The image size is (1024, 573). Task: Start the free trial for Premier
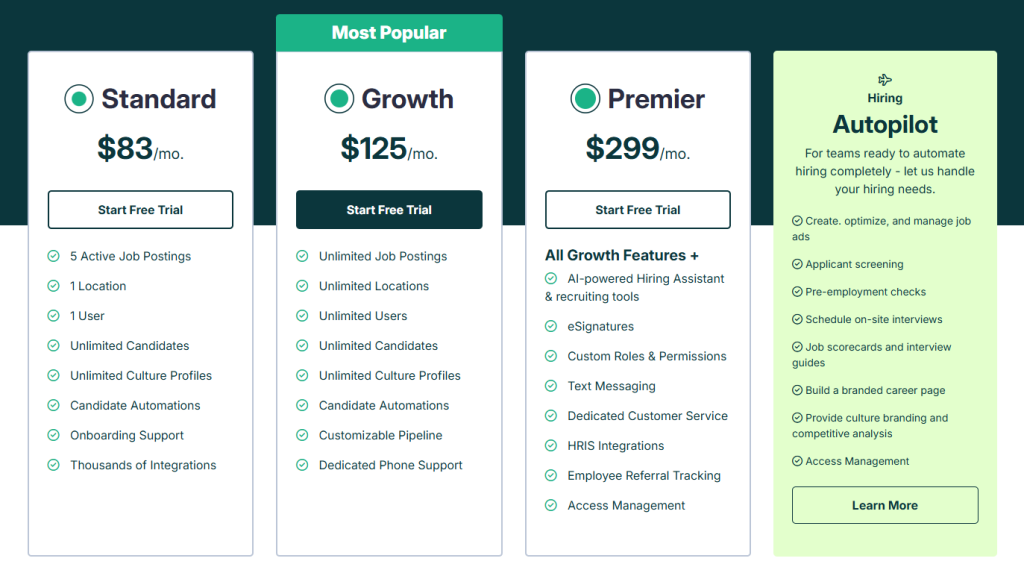pyautogui.click(x=637, y=210)
